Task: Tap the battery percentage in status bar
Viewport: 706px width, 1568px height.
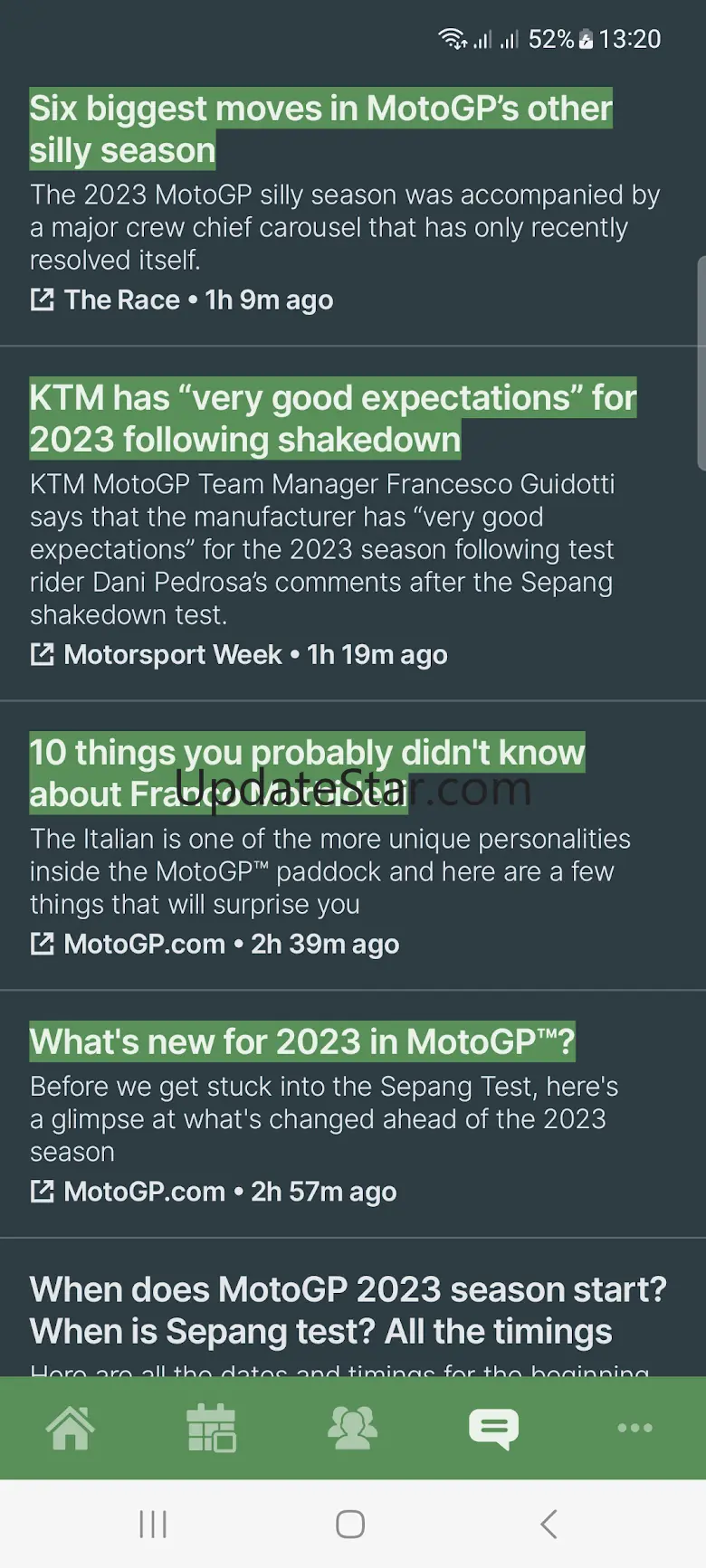Action: point(551,39)
